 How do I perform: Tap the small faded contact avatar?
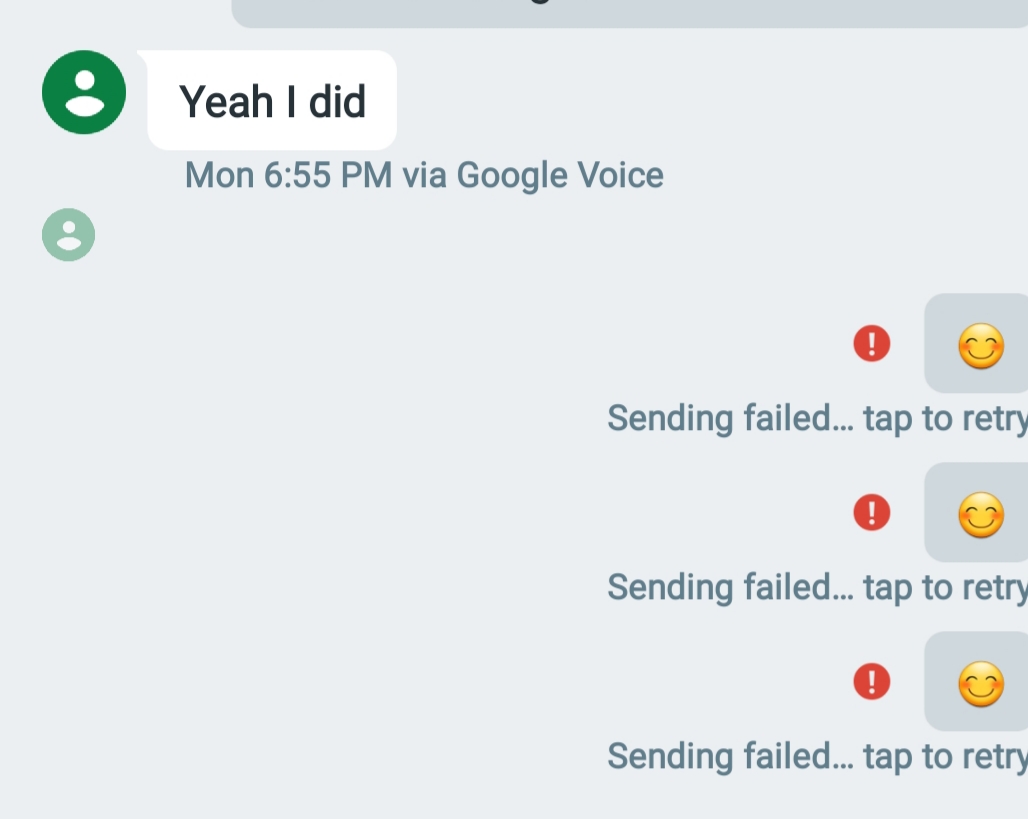point(68,235)
